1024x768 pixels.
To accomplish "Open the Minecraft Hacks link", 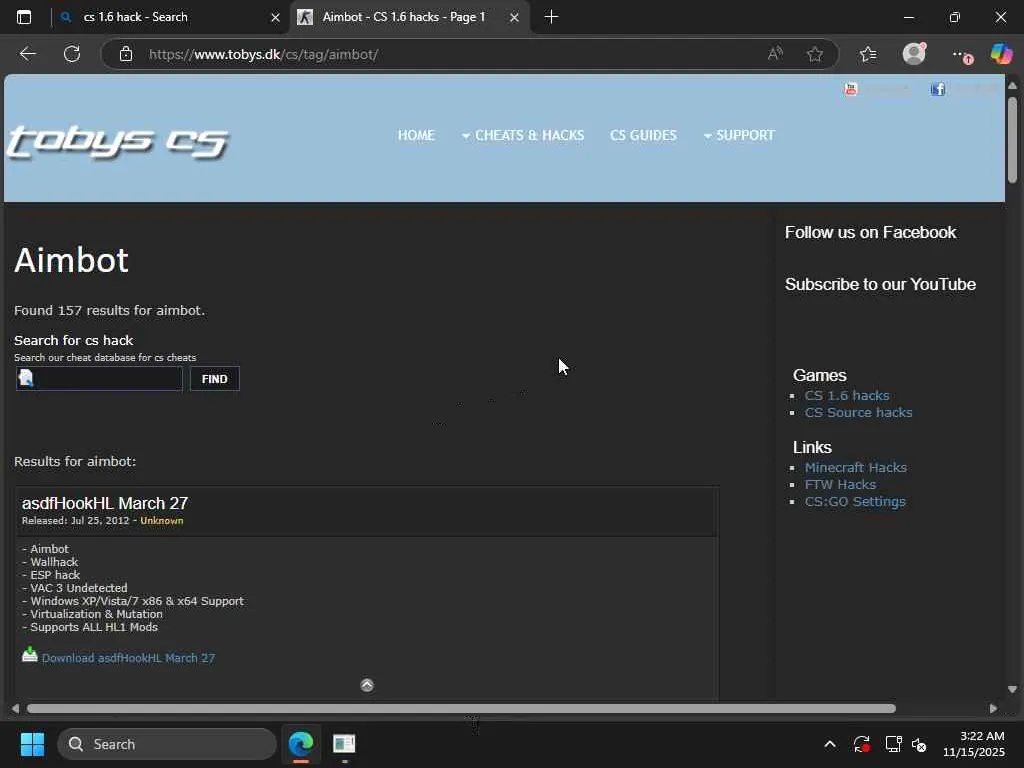I will pyautogui.click(x=856, y=467).
